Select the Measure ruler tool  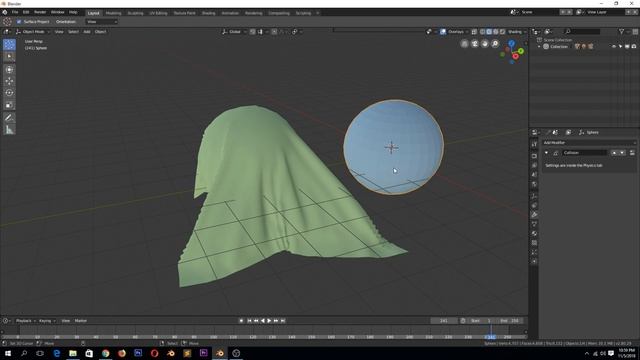coord(9,130)
